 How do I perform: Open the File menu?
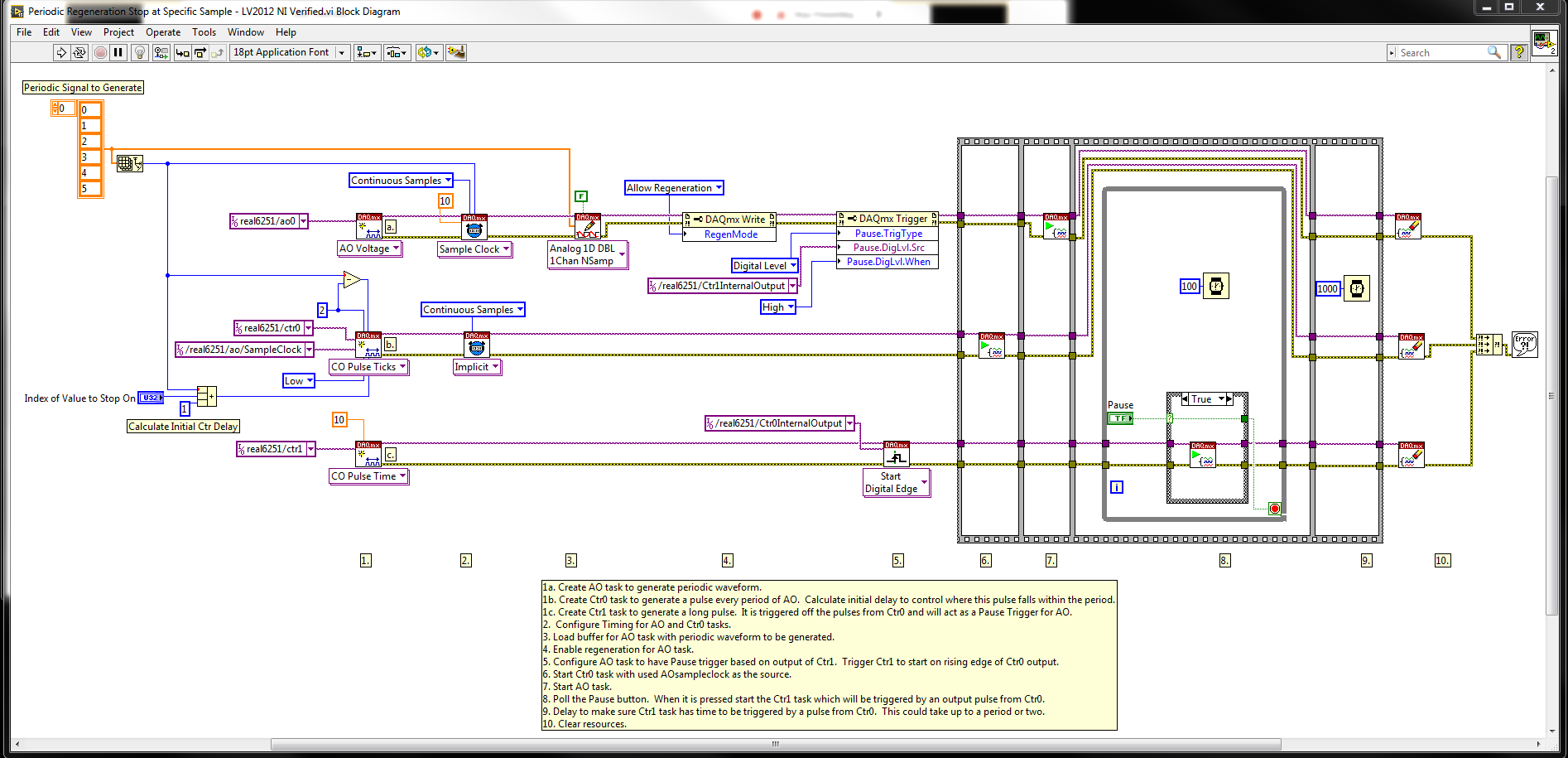click(x=24, y=32)
